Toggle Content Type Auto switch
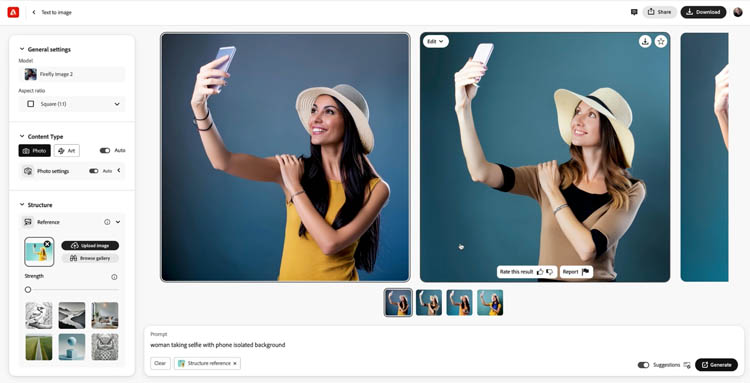Viewport: 750px width, 383px height. (x=105, y=151)
